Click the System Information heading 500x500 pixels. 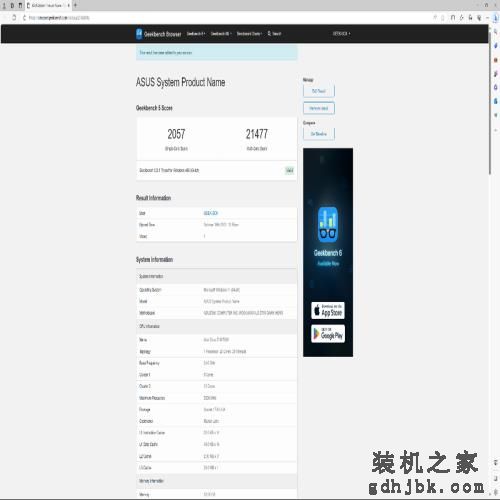tap(154, 259)
